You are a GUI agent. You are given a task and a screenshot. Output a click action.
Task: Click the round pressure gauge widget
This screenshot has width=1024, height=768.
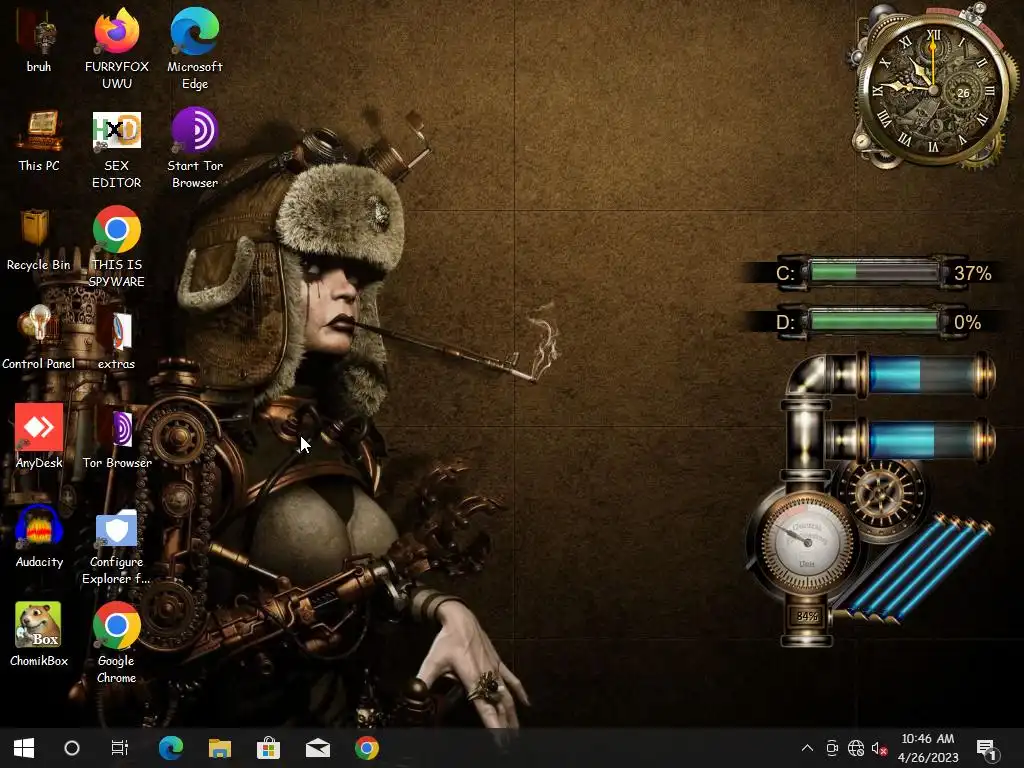pos(807,542)
